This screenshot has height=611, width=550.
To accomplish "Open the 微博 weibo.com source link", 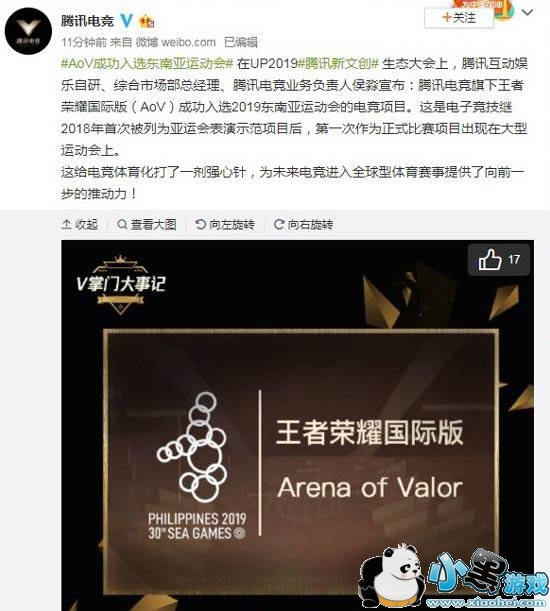I will 175,42.
